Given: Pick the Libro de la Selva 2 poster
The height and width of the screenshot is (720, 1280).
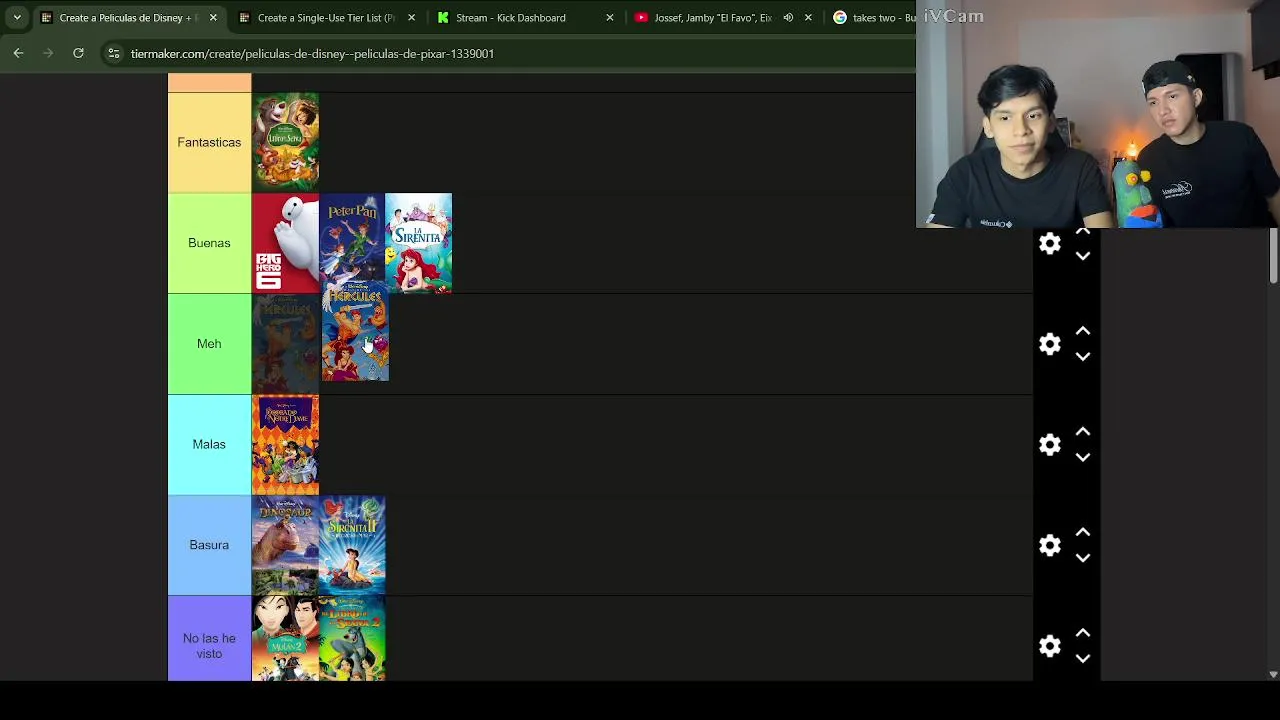Looking at the screenshot, I should 352,639.
